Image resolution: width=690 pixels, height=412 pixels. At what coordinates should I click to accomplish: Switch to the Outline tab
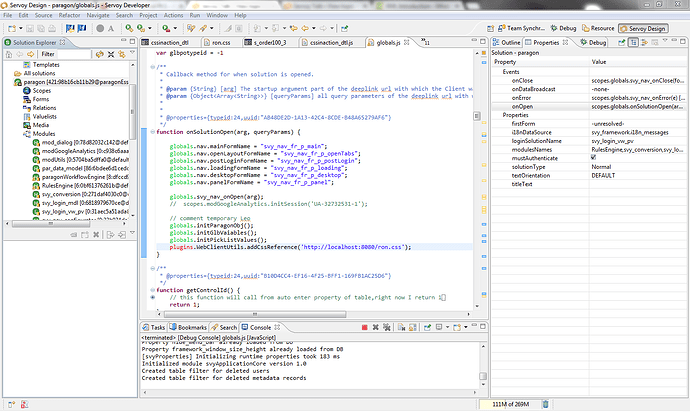tap(507, 42)
